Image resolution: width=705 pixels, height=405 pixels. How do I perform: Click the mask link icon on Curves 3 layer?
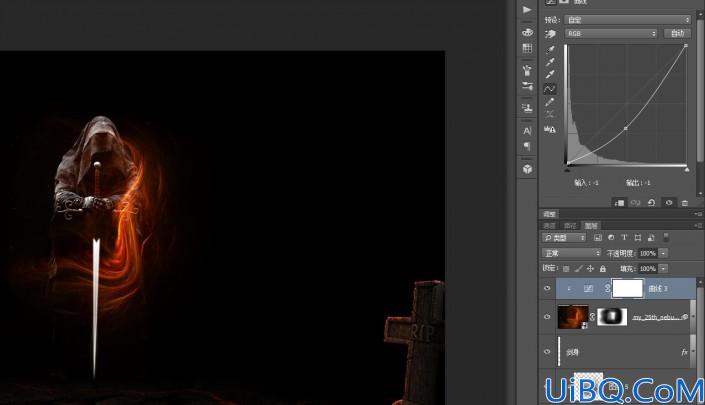[607, 289]
